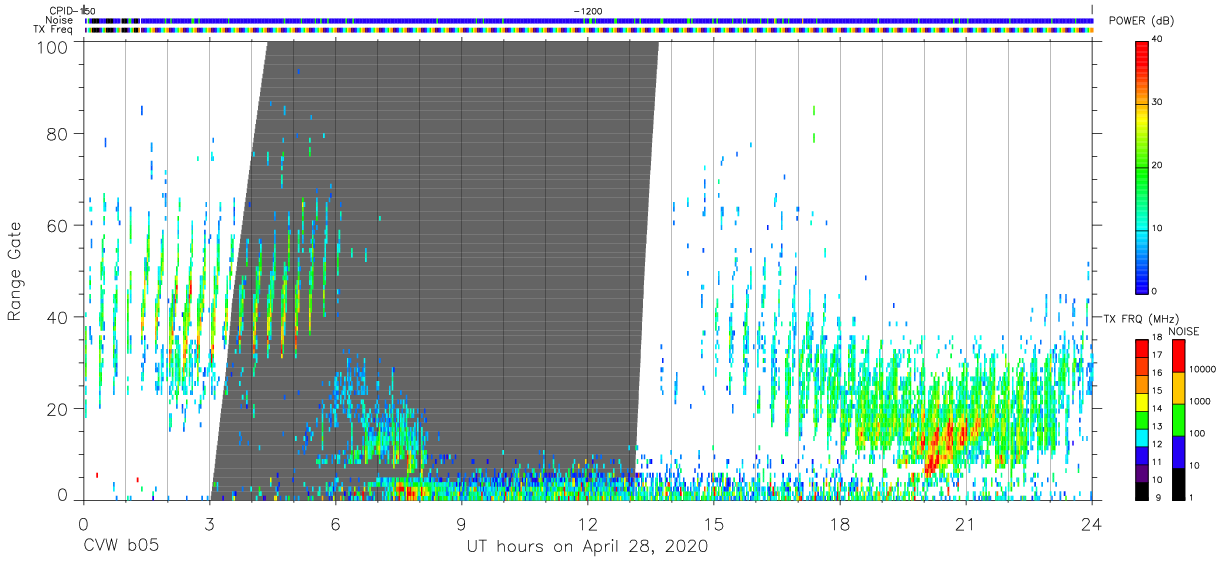Click the red top segment of TX FRQ color bar
Viewport: 1228px width, 567px height.
pyautogui.click(x=1141, y=349)
